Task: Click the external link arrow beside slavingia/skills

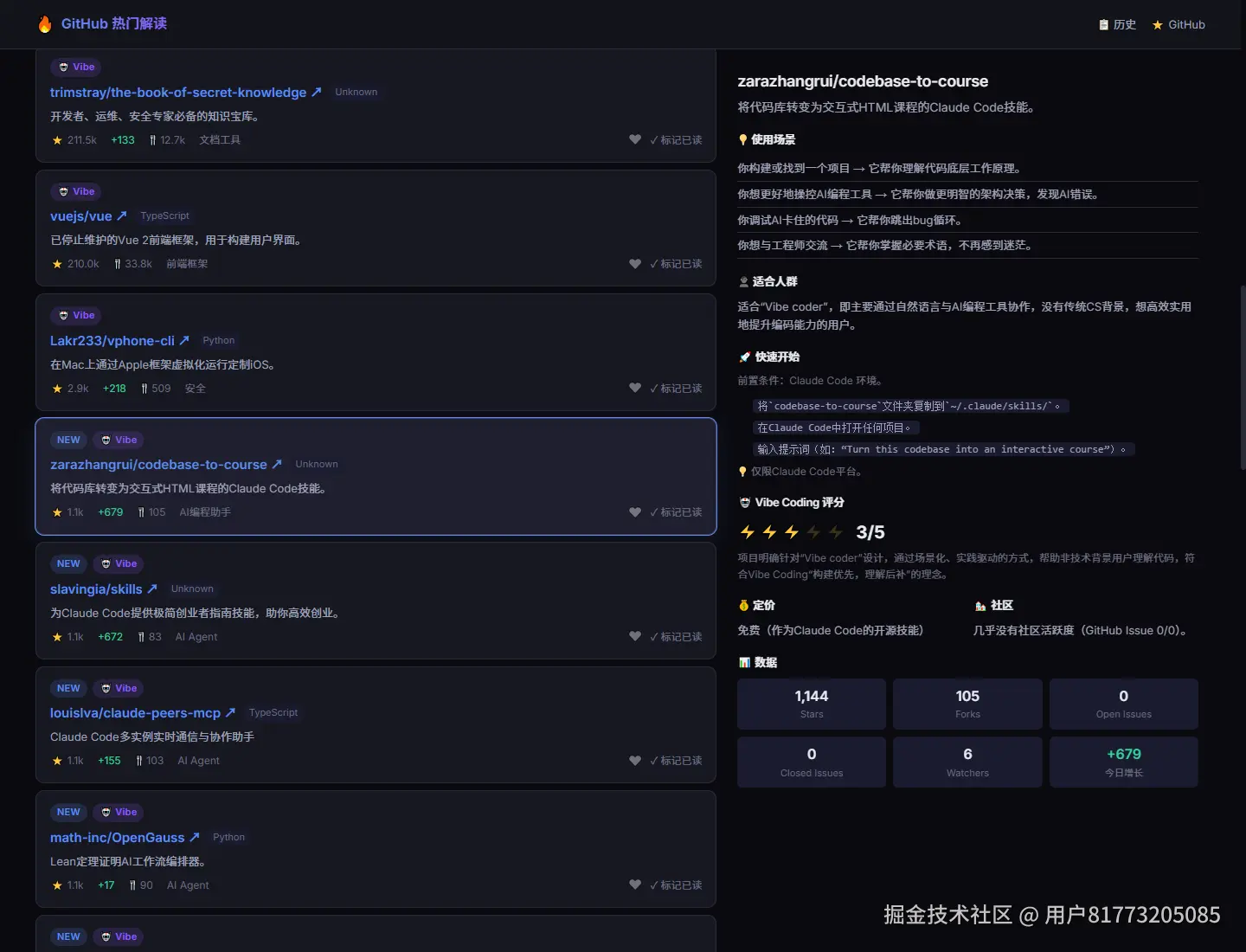Action: [x=153, y=589]
